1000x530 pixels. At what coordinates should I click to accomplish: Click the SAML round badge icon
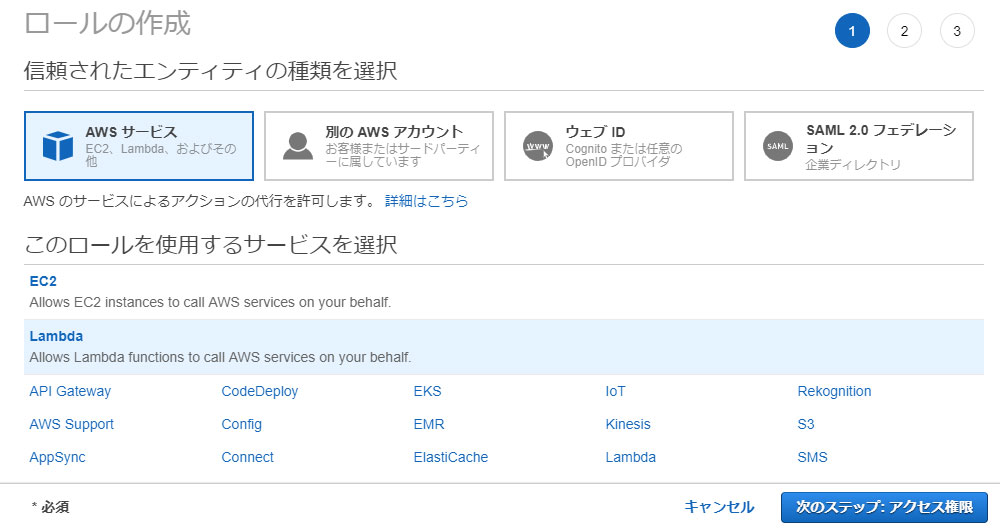pyautogui.click(x=777, y=146)
